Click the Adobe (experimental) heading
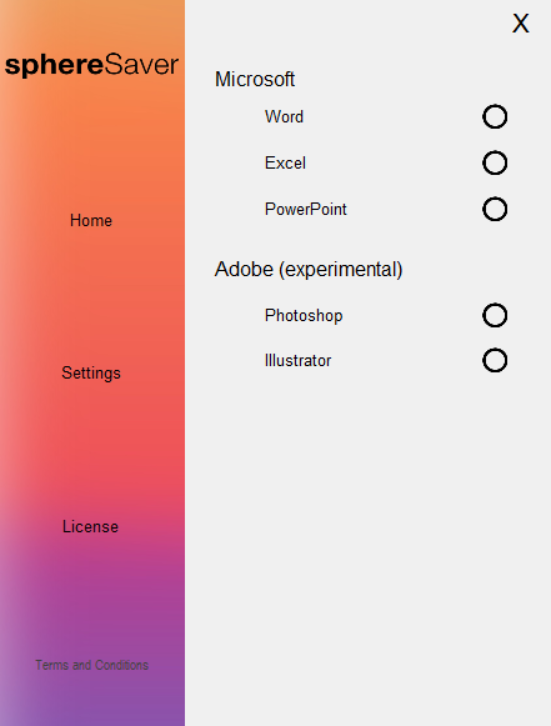The height and width of the screenshot is (726, 551). pyautogui.click(x=308, y=269)
